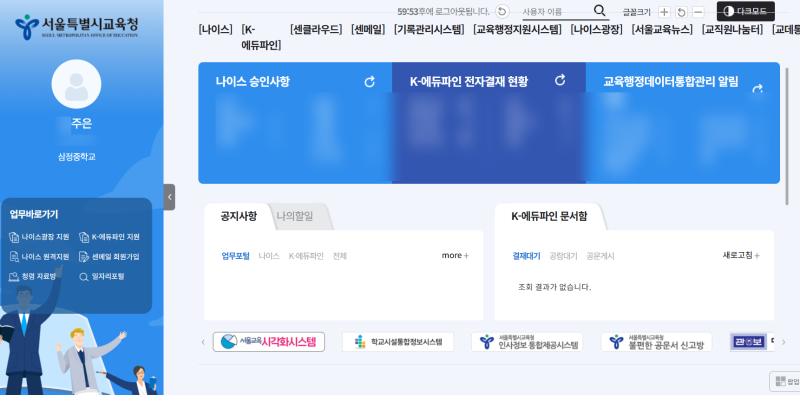
Task: Refresh K-에듀파인 전자결재 현황 panel
Action: point(560,80)
